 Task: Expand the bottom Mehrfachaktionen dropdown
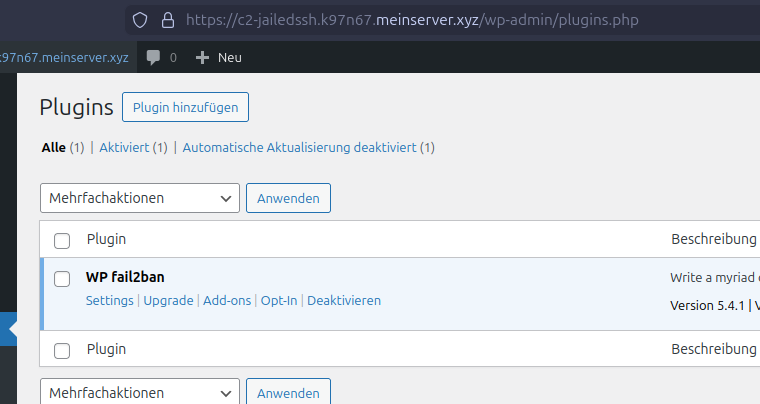(x=140, y=393)
